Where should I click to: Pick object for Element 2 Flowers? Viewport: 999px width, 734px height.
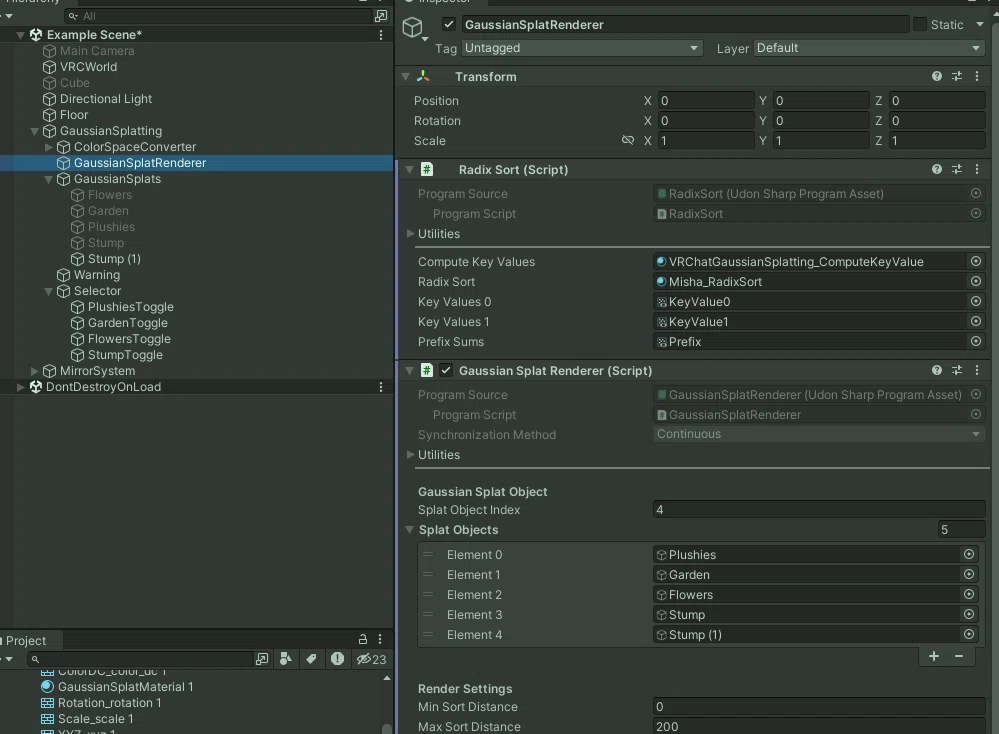(968, 594)
